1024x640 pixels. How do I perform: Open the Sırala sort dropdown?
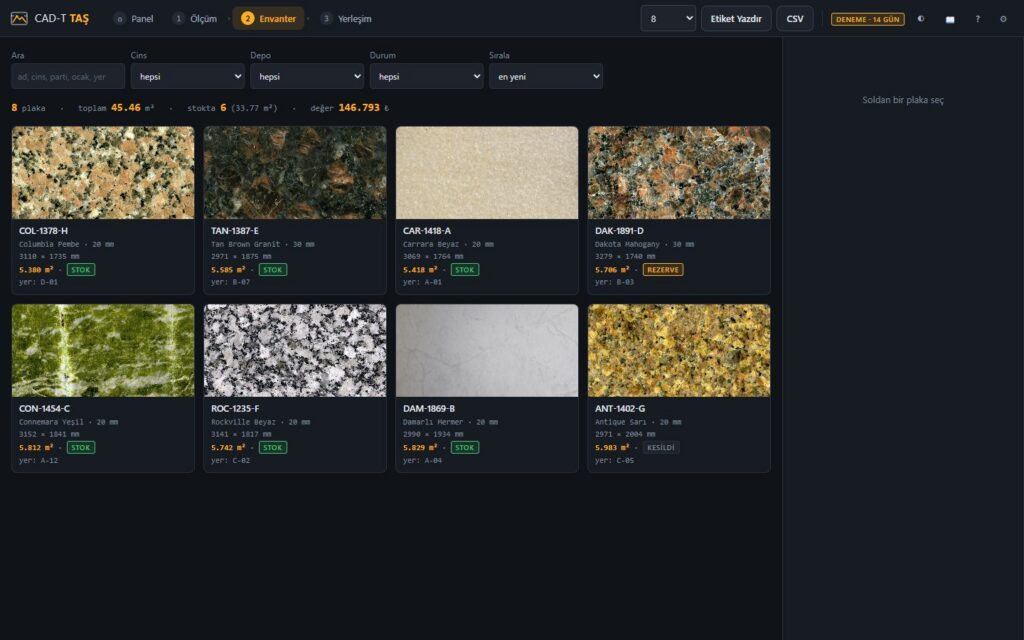546,76
